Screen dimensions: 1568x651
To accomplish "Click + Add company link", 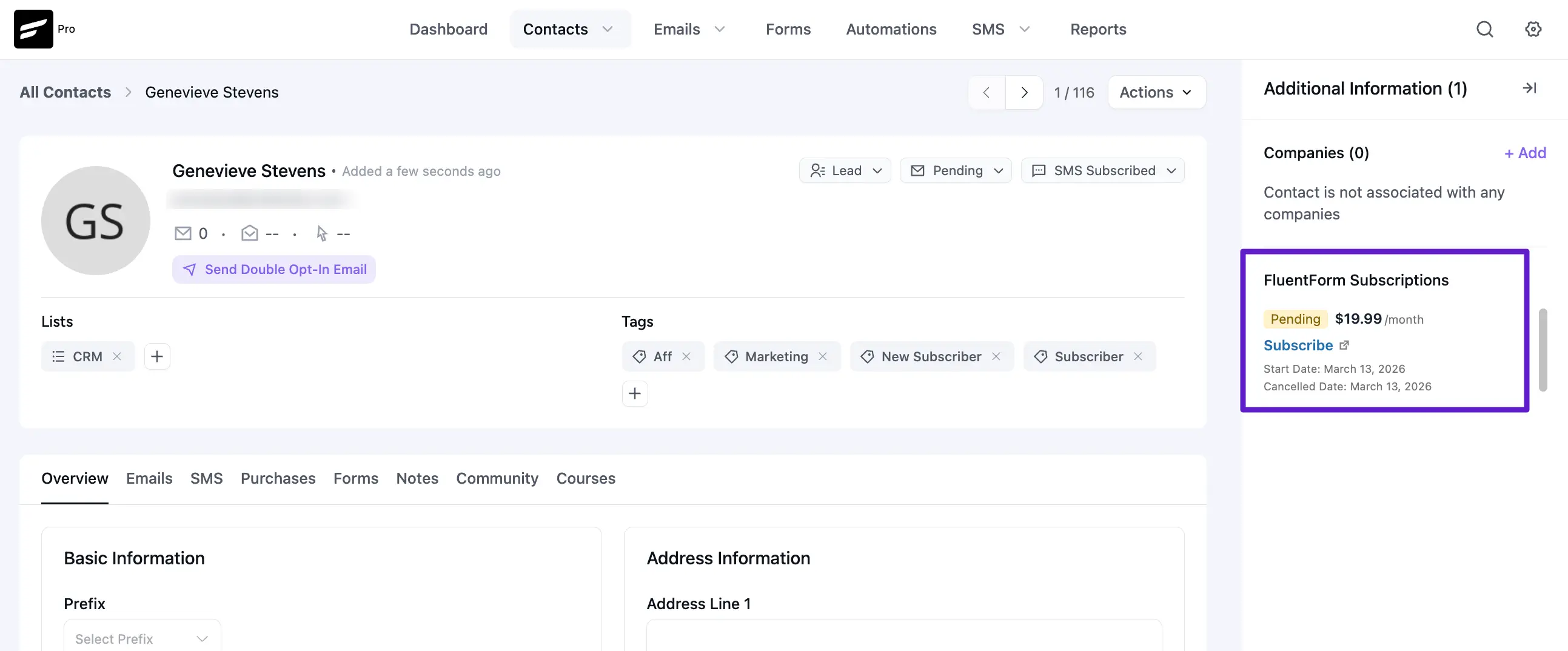I will (1525, 153).
